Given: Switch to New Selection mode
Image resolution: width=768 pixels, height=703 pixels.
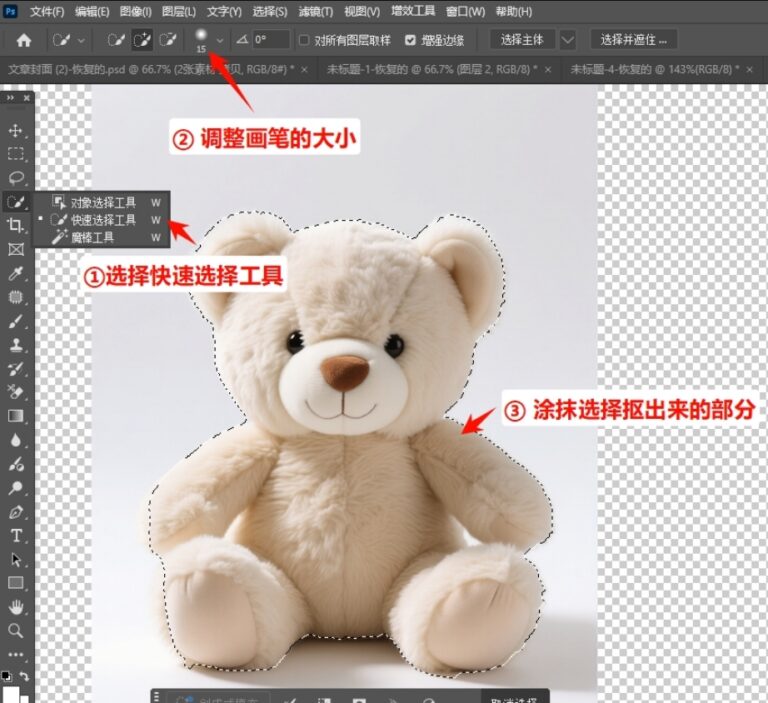Looking at the screenshot, I should [116, 40].
